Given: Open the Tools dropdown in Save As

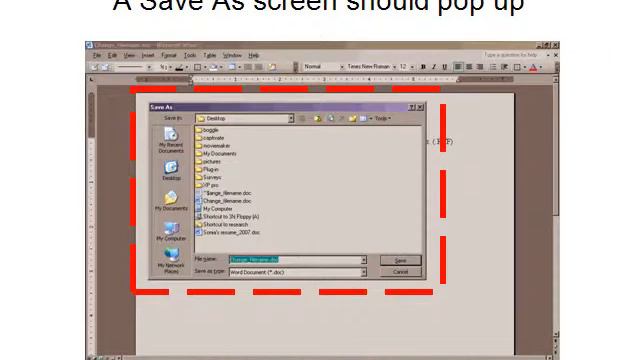Looking at the screenshot, I should coord(382,118).
